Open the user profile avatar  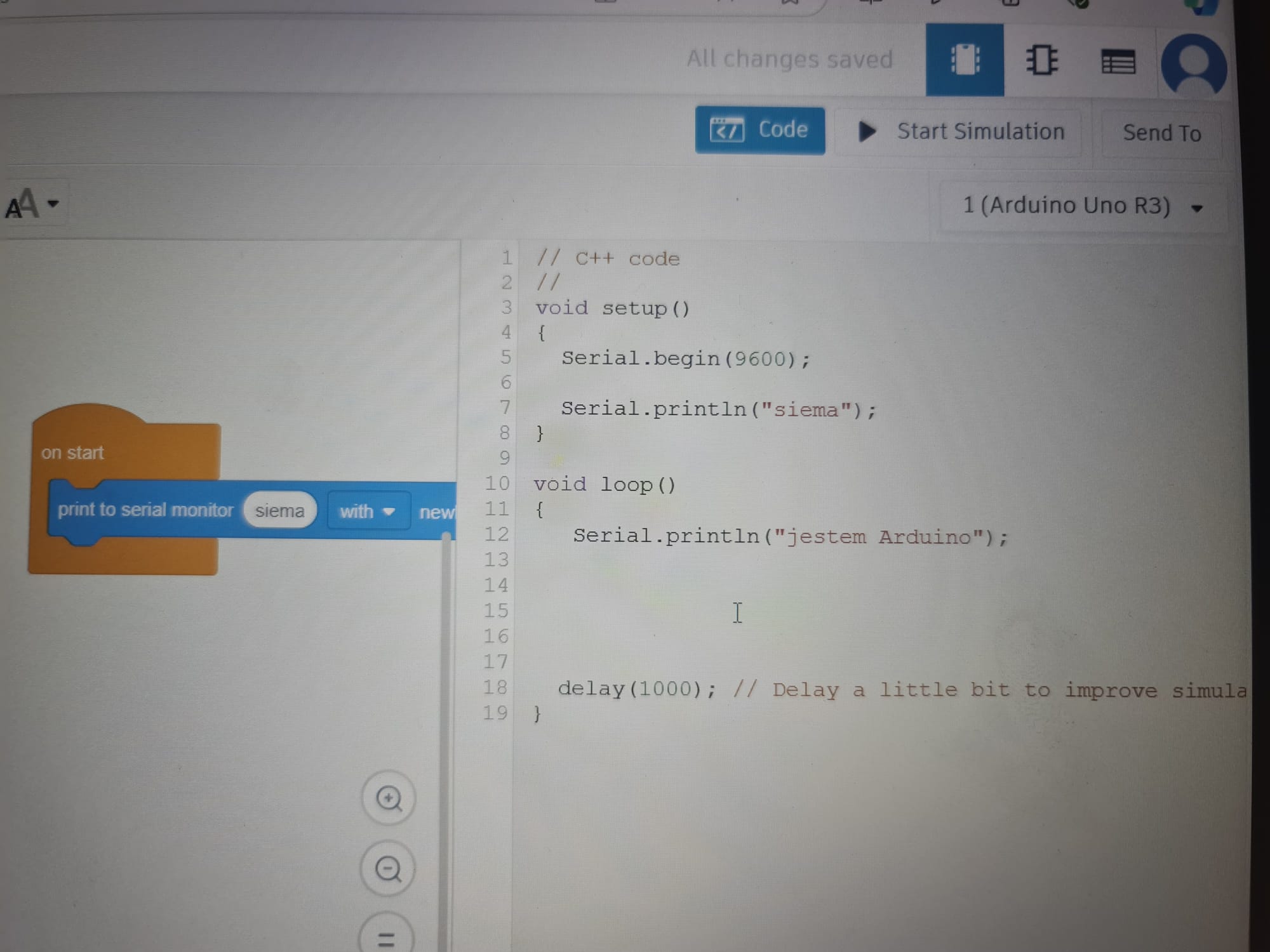coord(1194,66)
